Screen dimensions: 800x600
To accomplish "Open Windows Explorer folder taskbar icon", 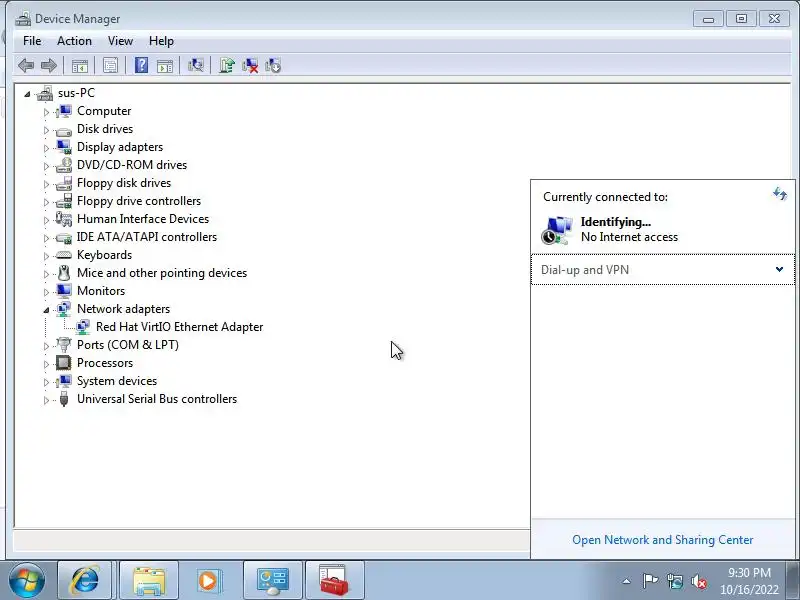I will pyautogui.click(x=149, y=580).
